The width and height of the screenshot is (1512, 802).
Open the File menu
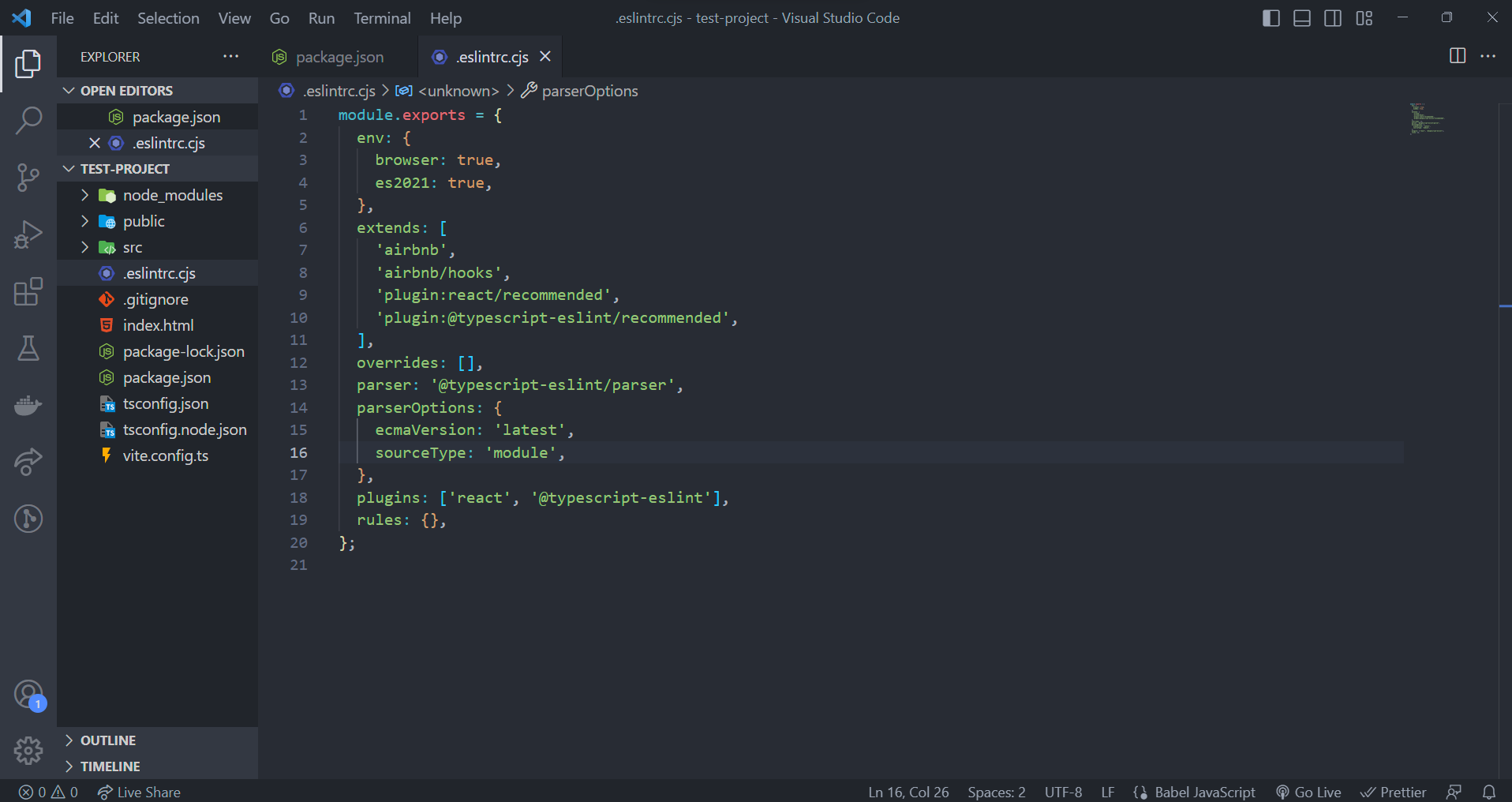click(x=62, y=17)
